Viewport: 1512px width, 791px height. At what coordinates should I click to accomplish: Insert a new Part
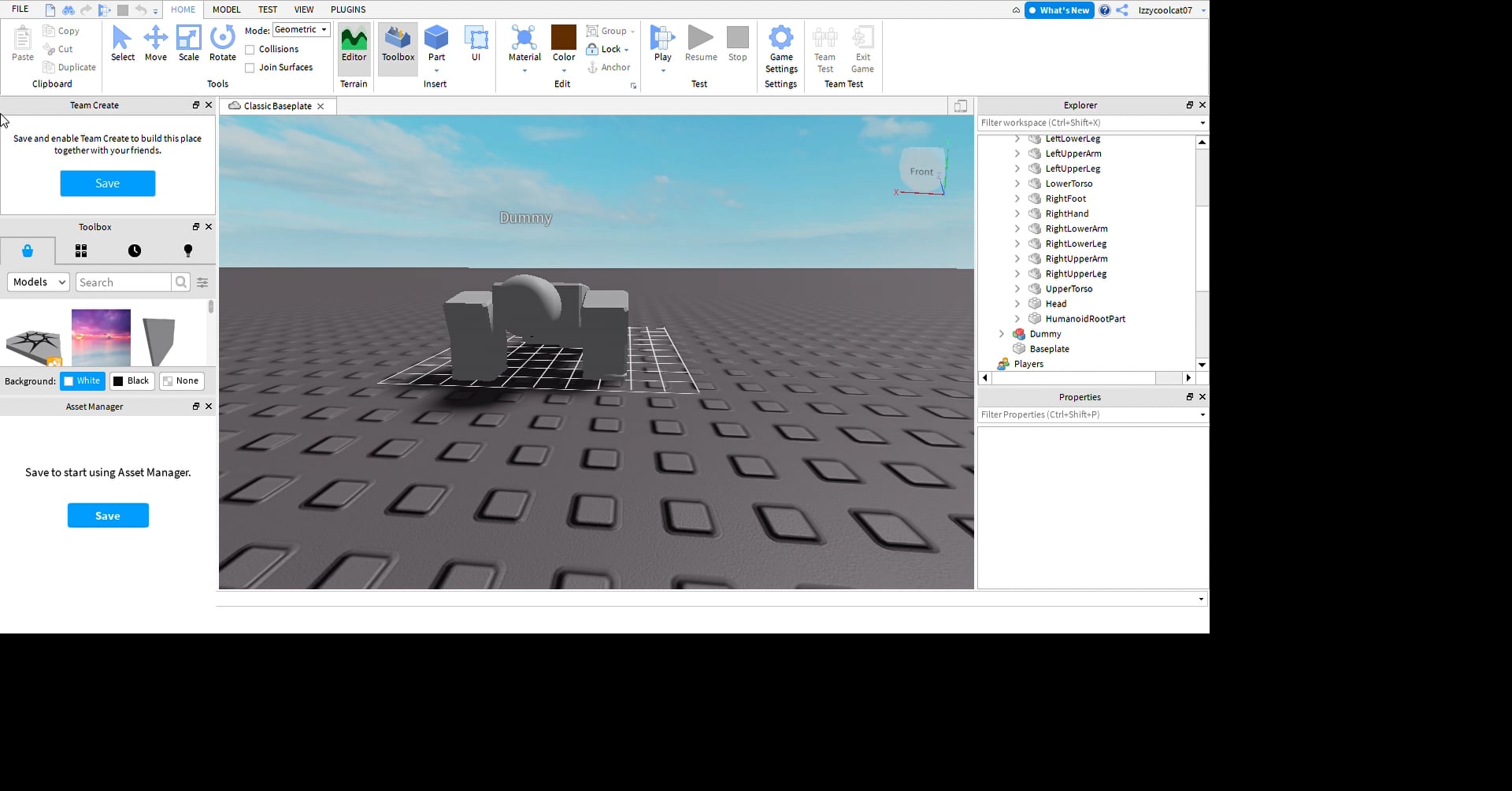(436, 43)
